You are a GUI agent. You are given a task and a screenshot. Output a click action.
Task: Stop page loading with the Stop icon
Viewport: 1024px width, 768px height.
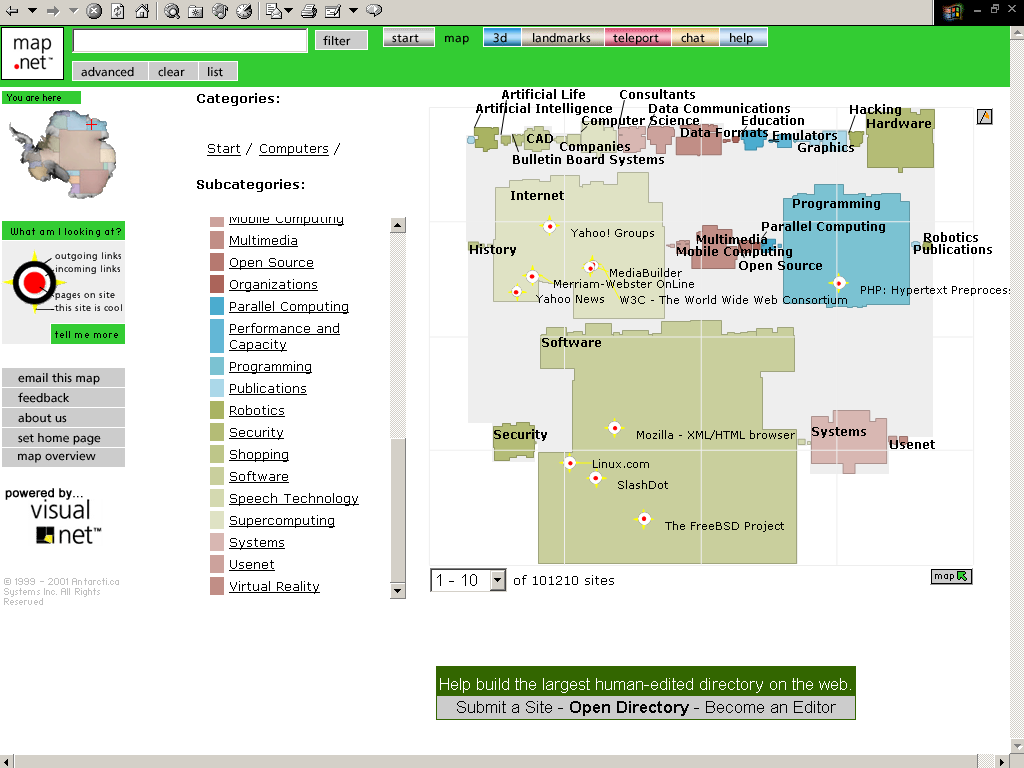94,10
